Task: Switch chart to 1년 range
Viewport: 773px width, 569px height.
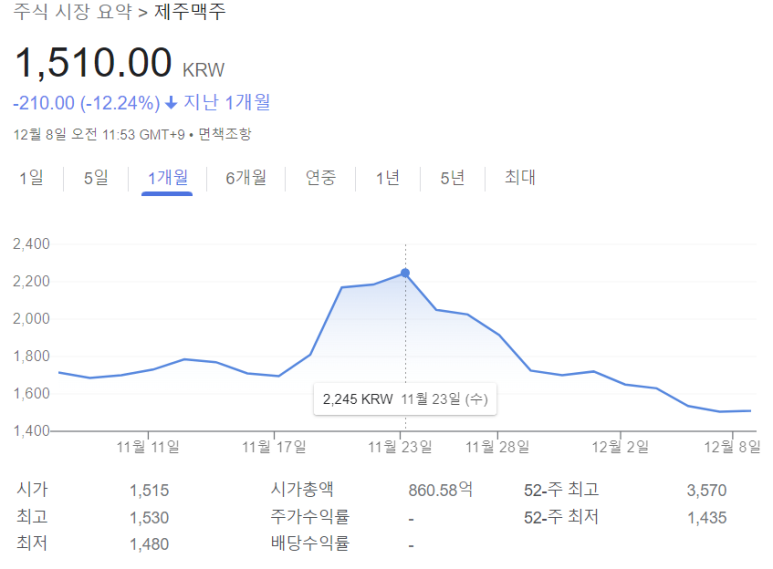Action: [387, 178]
